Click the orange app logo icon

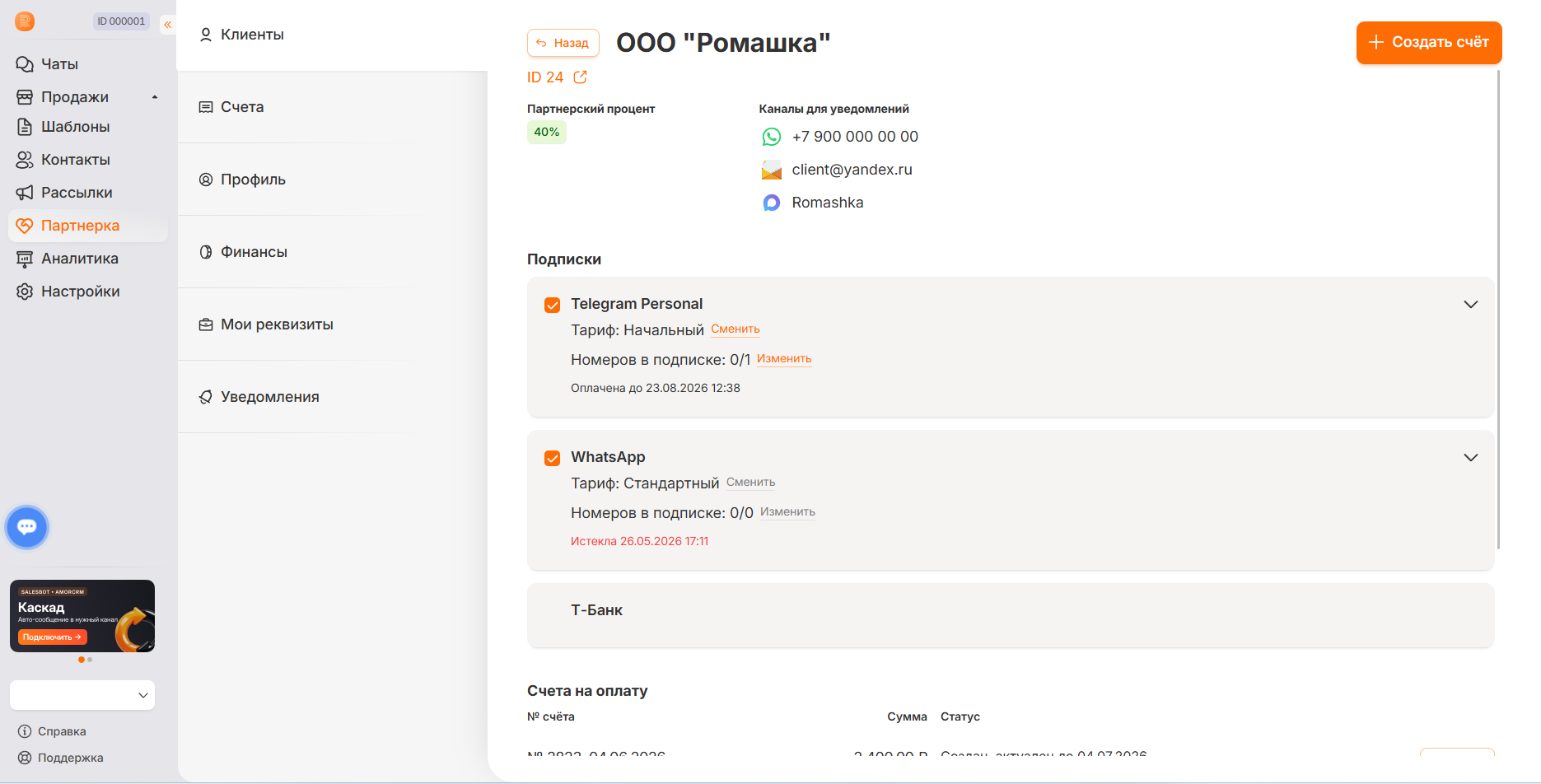(x=25, y=21)
